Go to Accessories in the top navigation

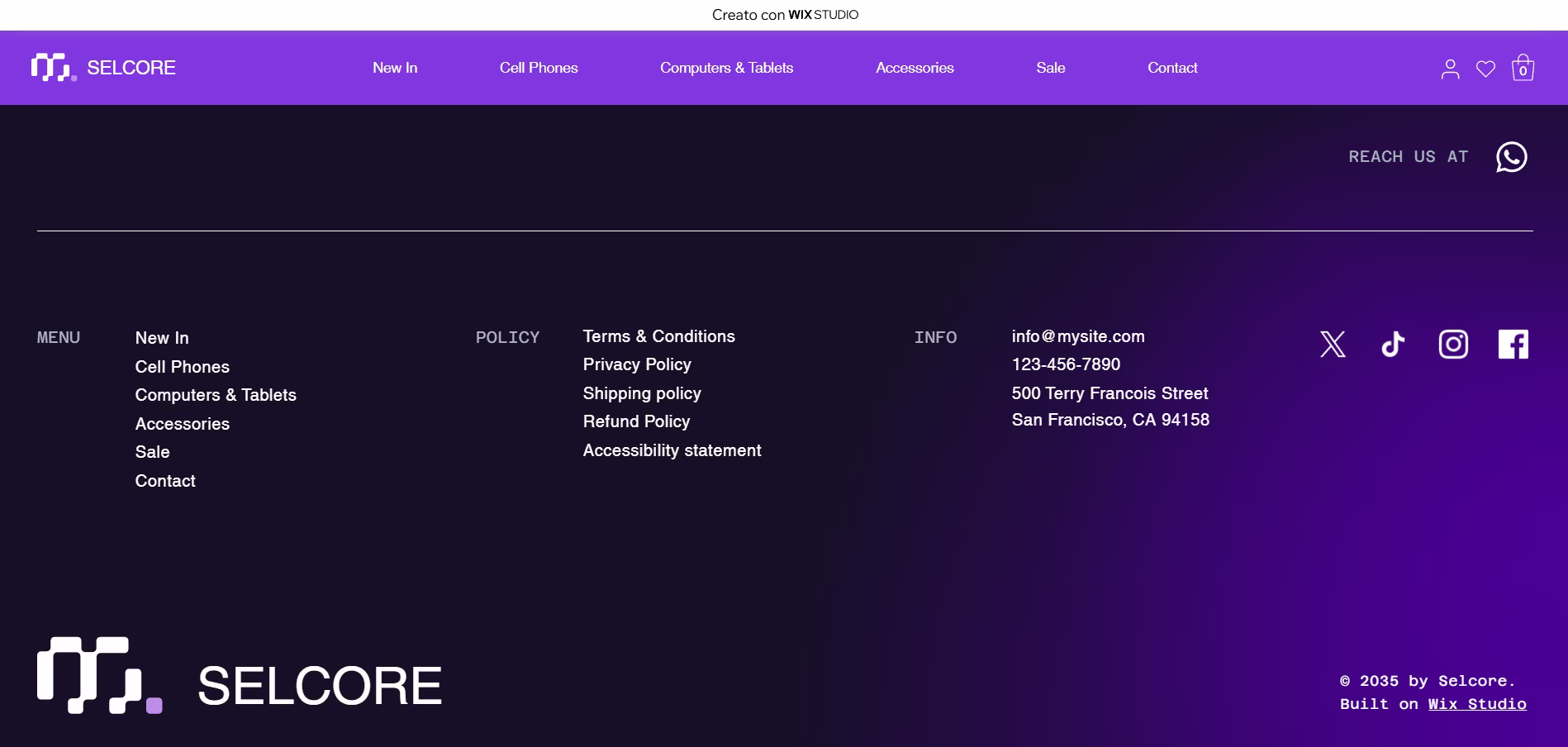click(915, 68)
